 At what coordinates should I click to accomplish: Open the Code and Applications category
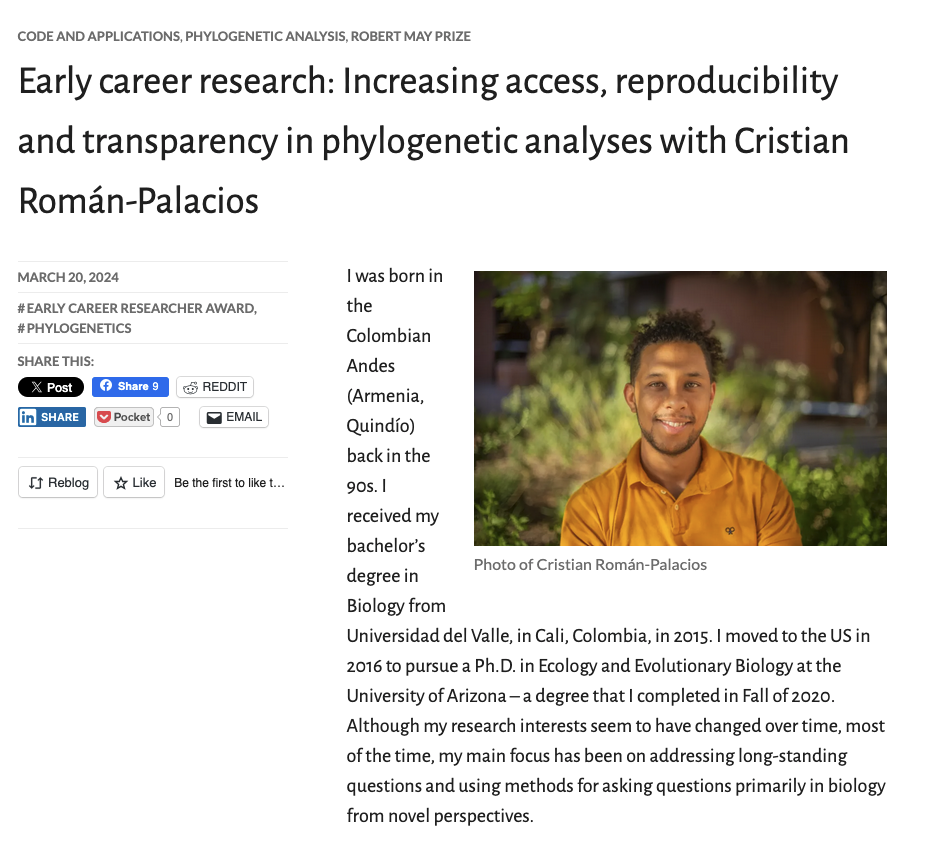[99, 36]
